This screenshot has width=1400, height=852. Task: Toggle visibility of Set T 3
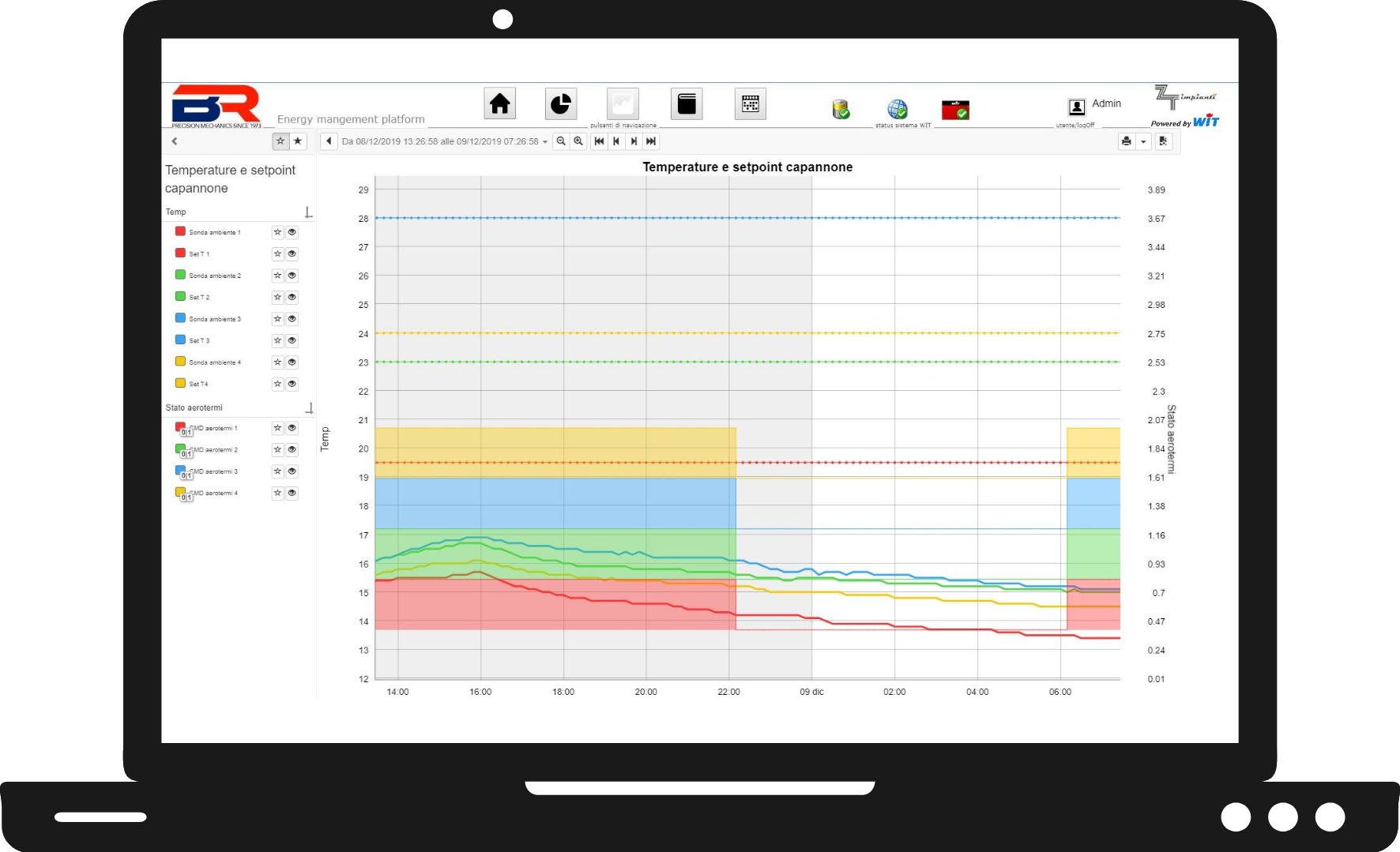(x=292, y=341)
